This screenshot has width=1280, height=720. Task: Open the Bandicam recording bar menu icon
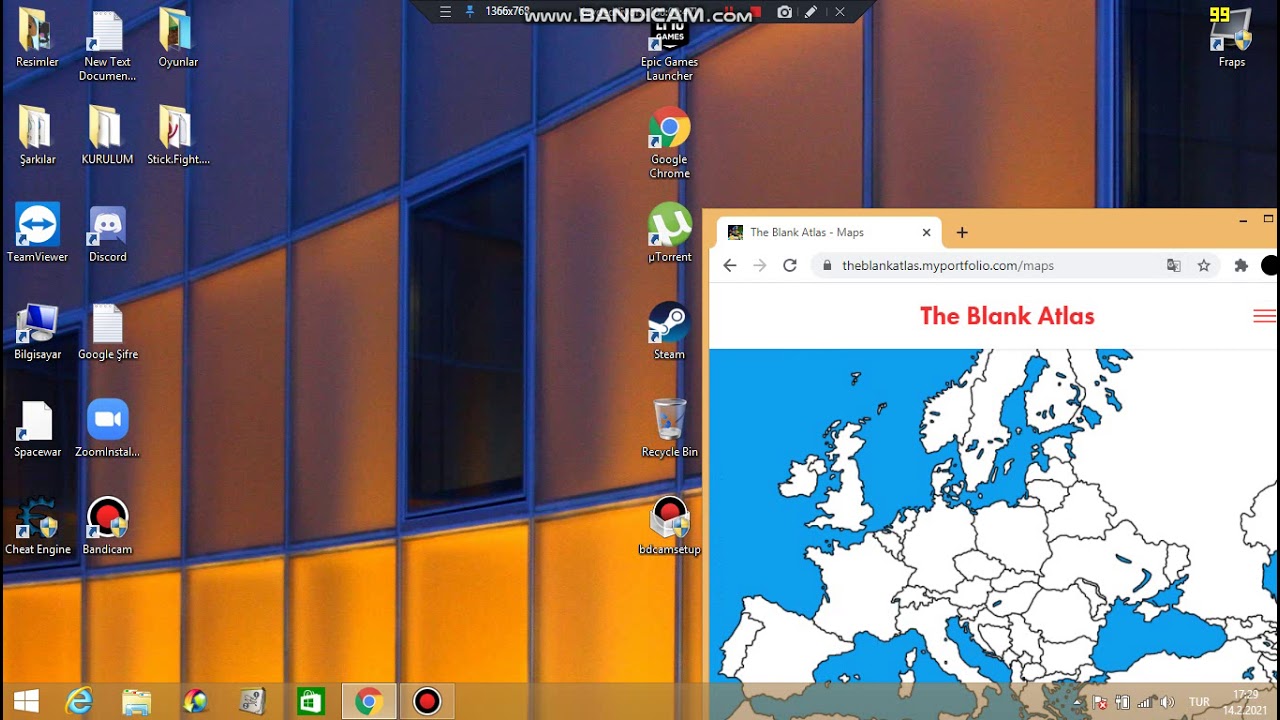pyautogui.click(x=445, y=12)
